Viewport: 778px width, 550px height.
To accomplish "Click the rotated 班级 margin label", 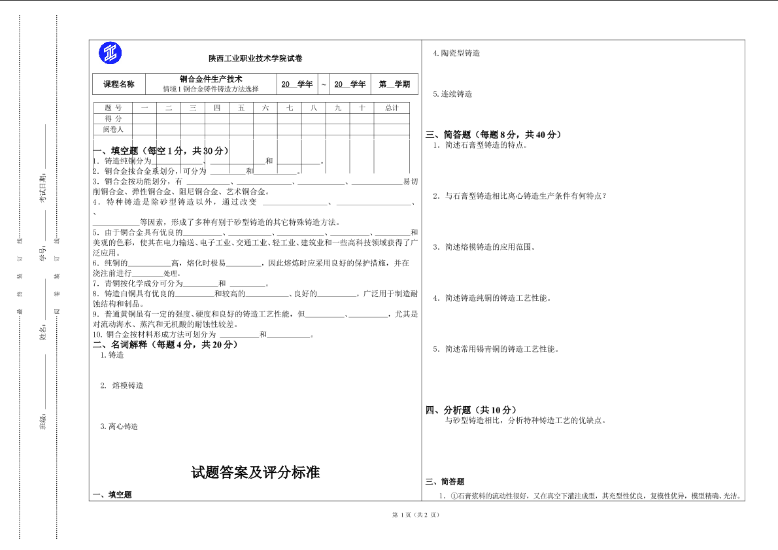I will click(43, 421).
